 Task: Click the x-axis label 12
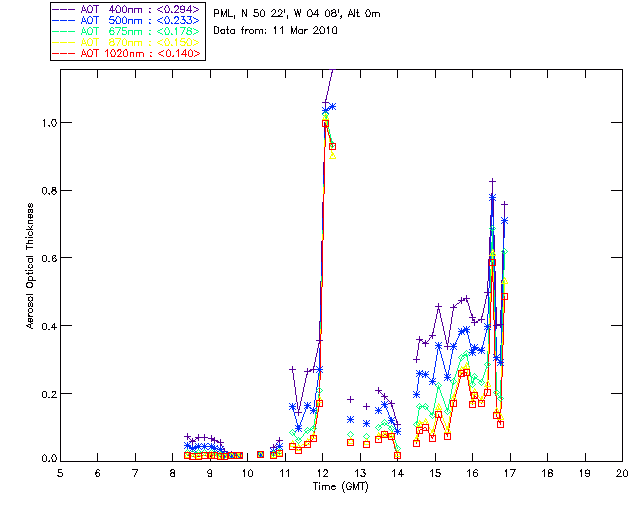tap(322, 473)
